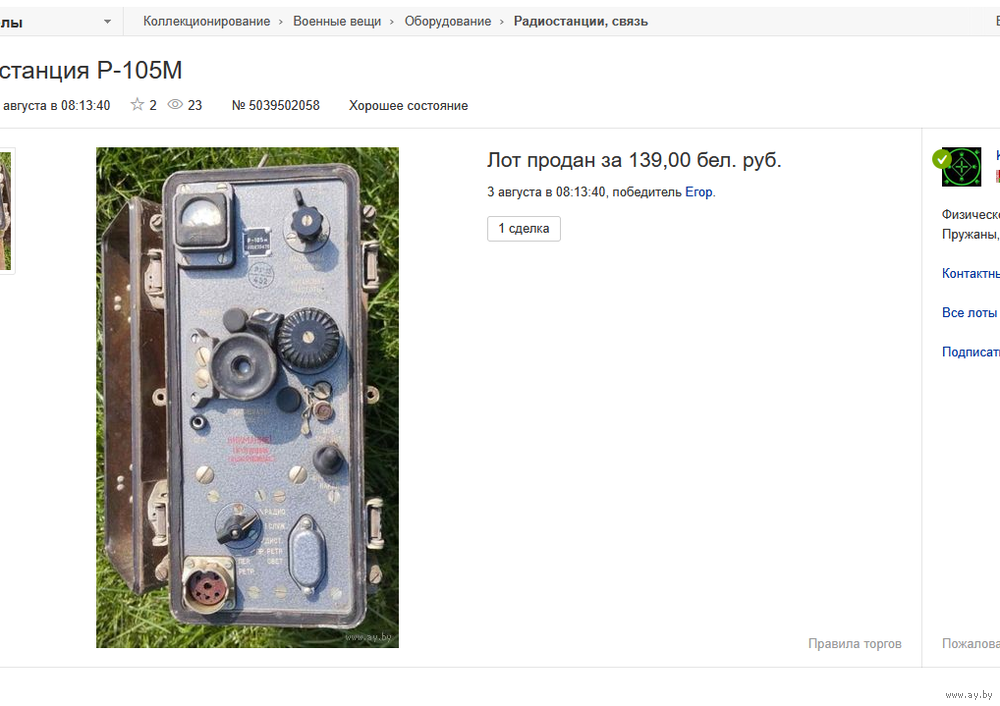Image resolution: width=1000 pixels, height=706 pixels.
Task: Open the Коллекционирование breadcrumb
Action: [x=207, y=21]
